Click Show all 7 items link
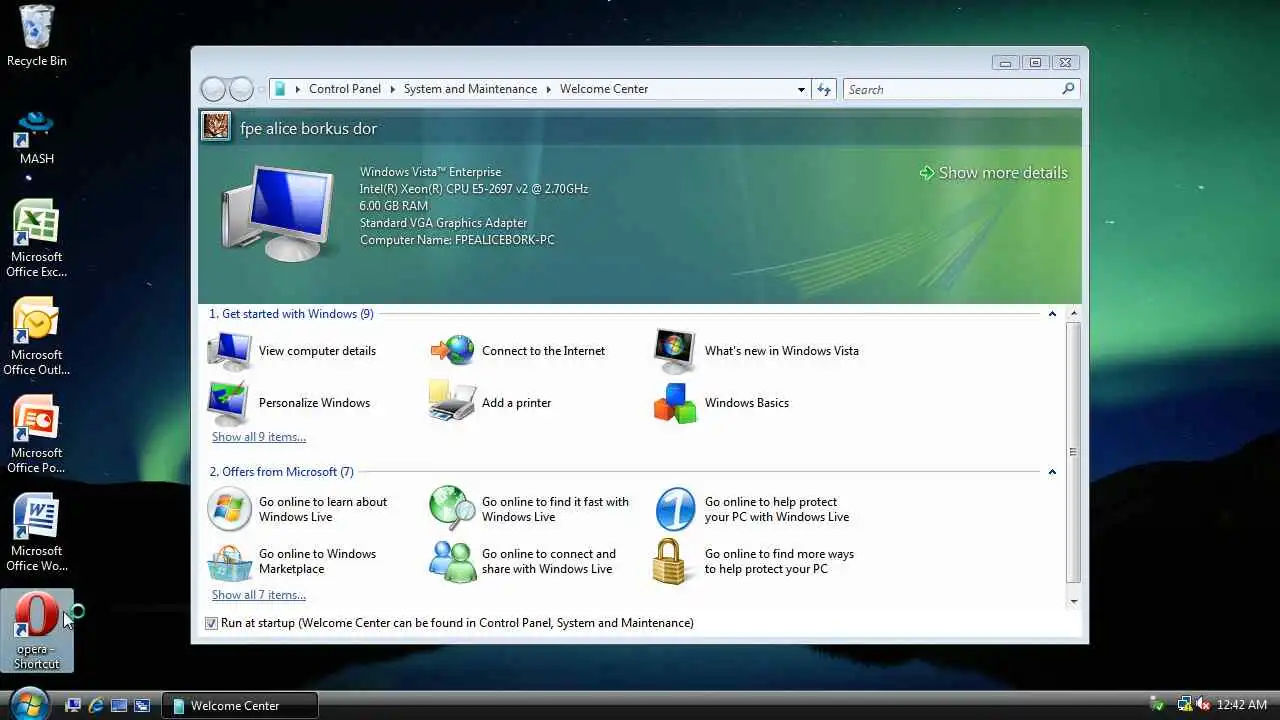 coord(259,595)
